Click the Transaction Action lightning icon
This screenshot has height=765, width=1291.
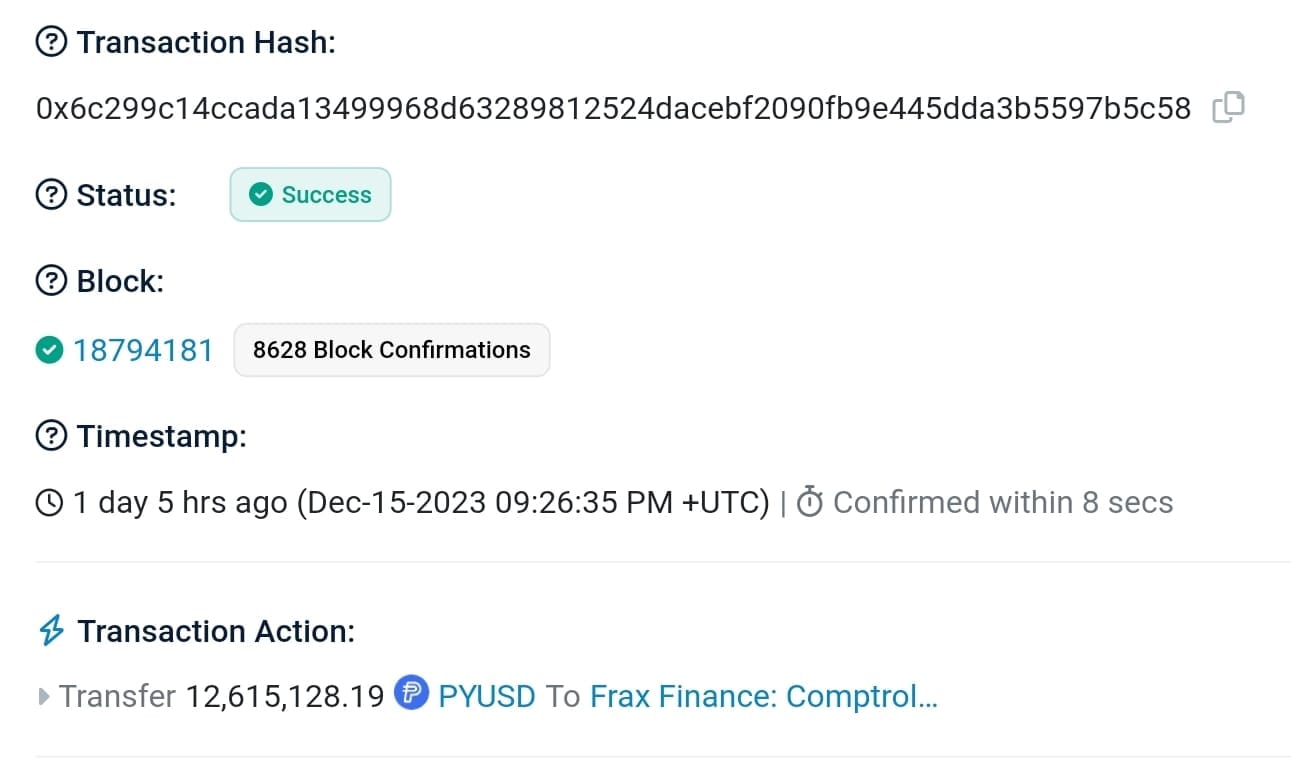tap(51, 631)
